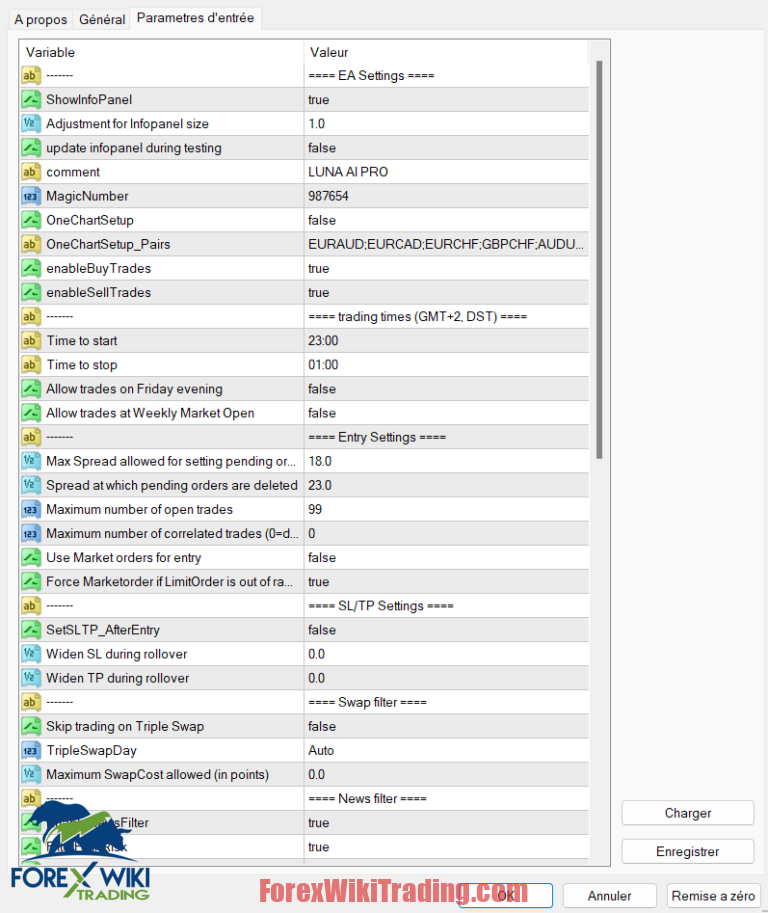Select the OneChartSetup false value
The height and width of the screenshot is (913, 768).
447,220
